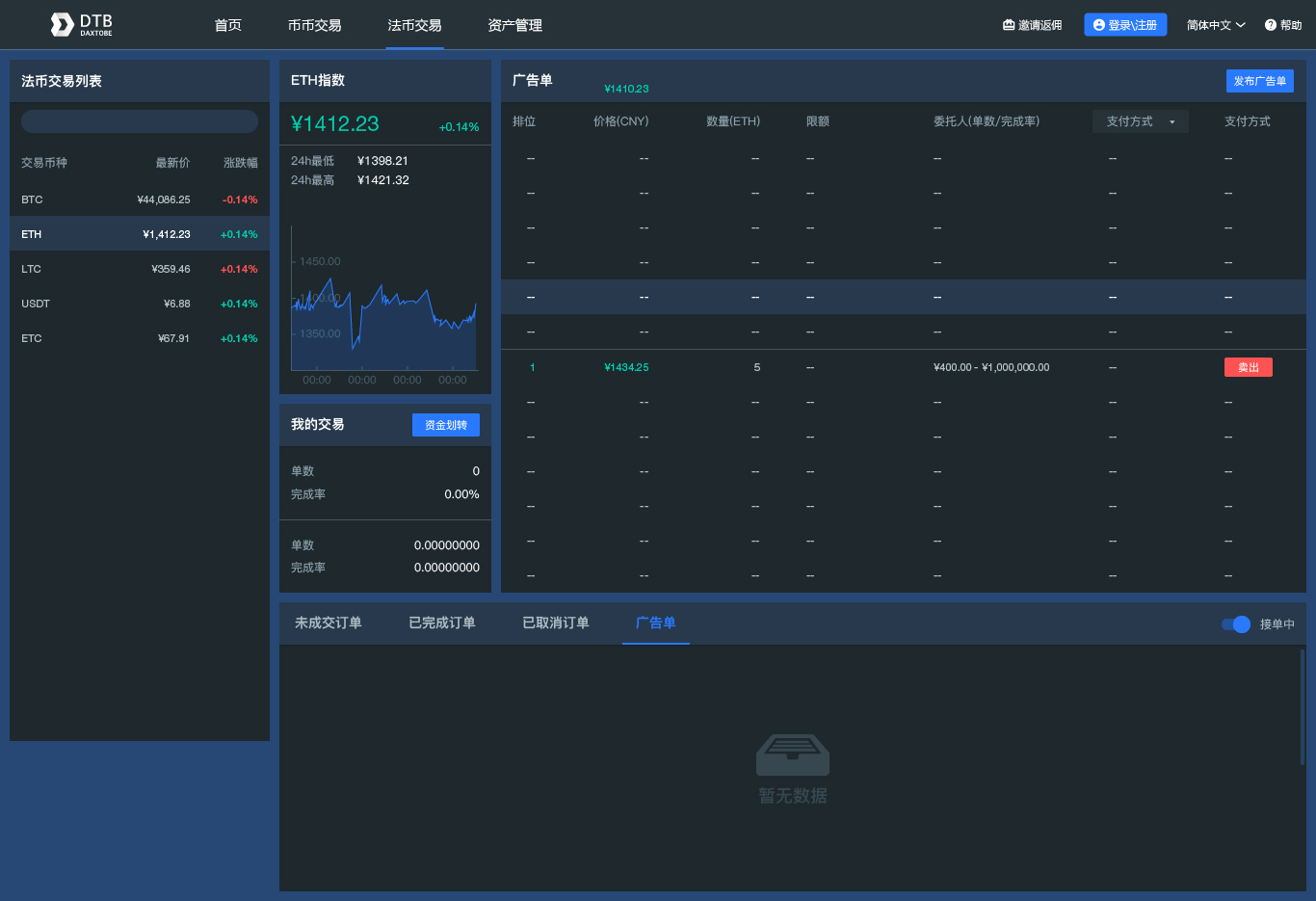
Task: Select the ETC row in currency list
Action: [140, 338]
